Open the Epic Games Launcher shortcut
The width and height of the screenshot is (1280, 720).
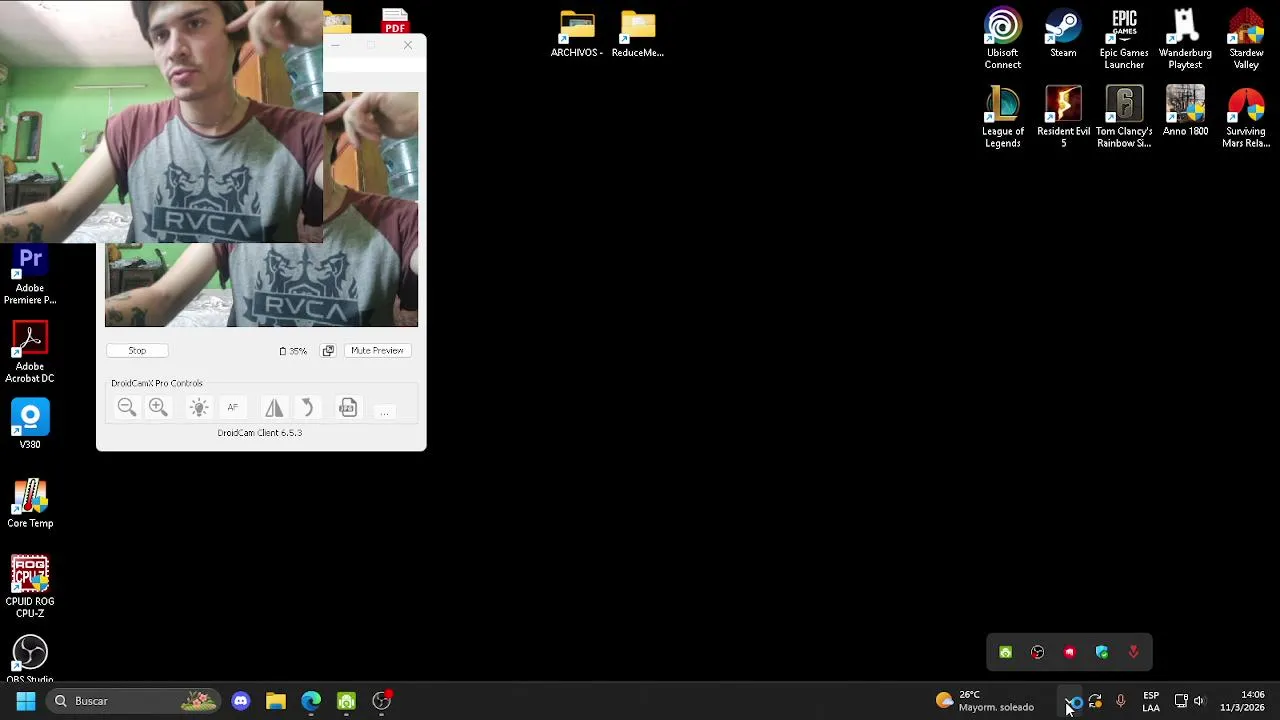[x=1124, y=40]
